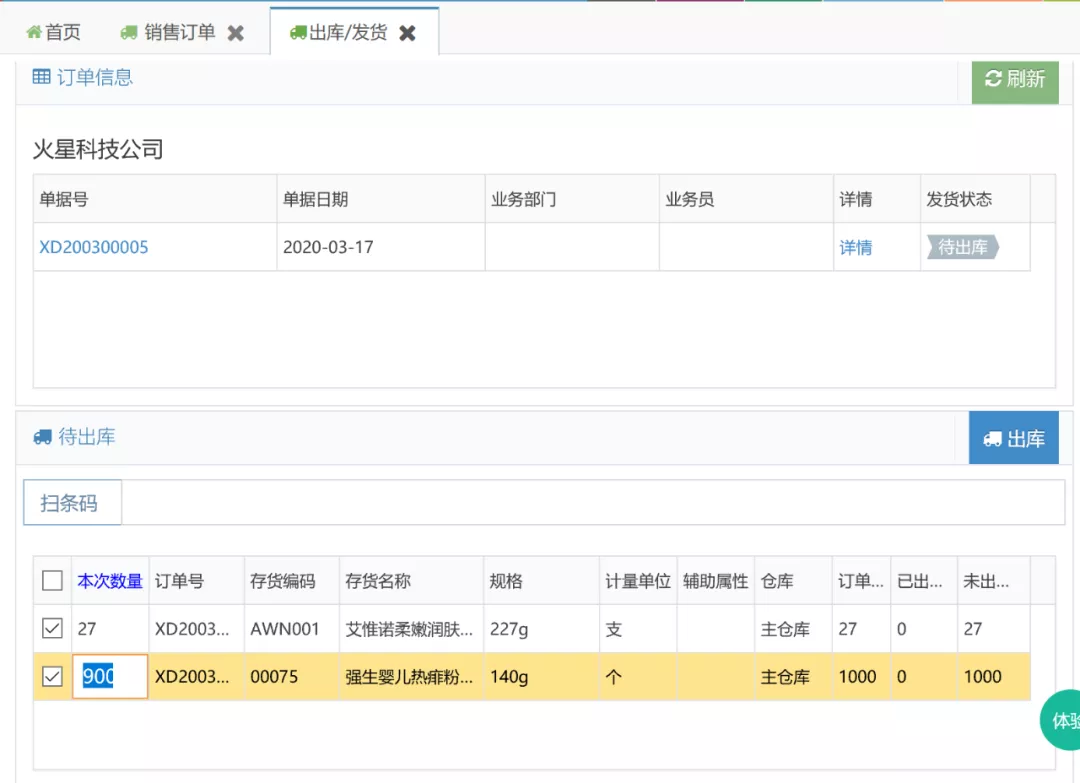Switch to the 销售订单 tab

click(x=180, y=32)
